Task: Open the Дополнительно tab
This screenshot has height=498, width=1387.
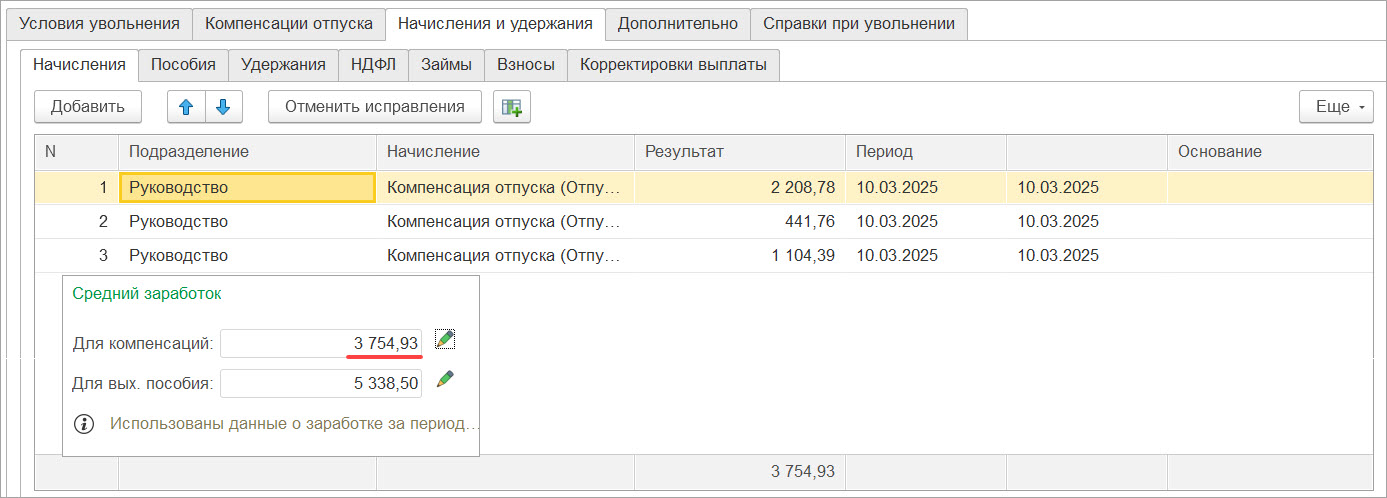Action: pos(677,23)
